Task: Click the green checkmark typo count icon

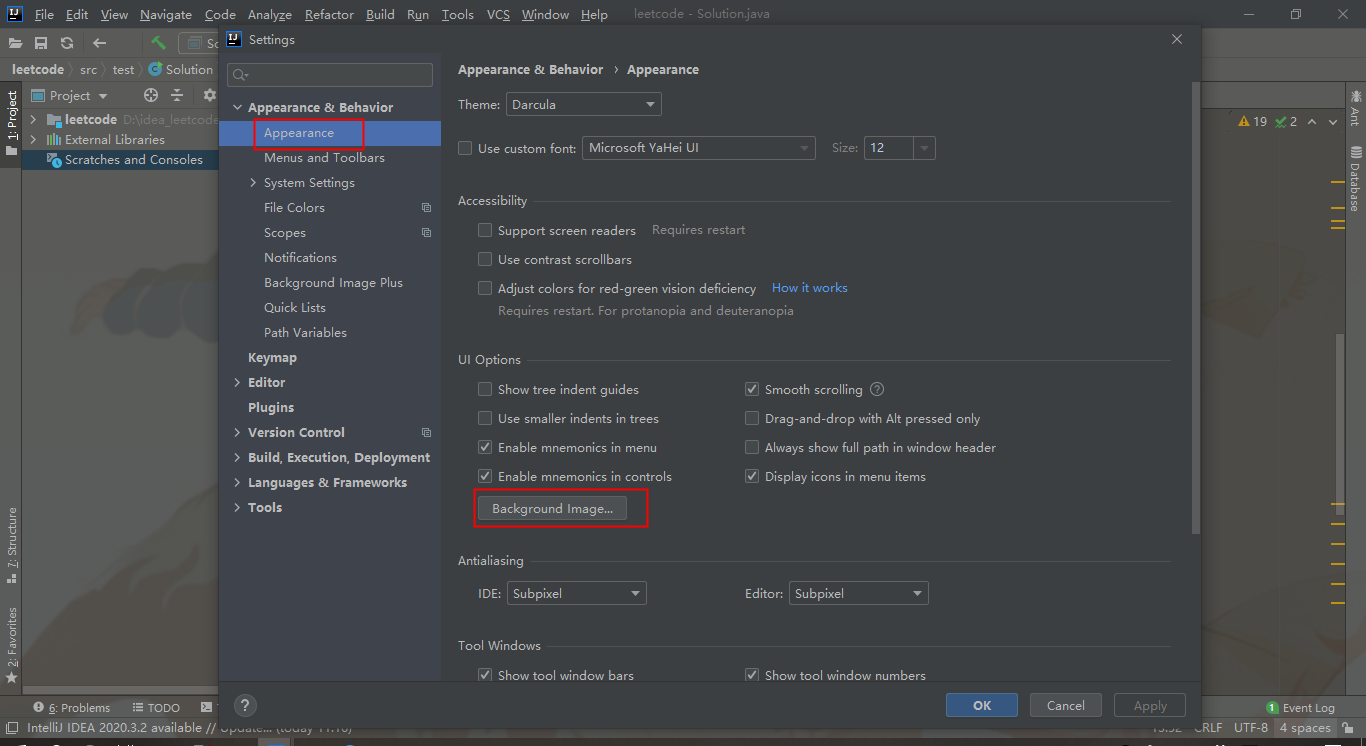Action: (x=1281, y=121)
